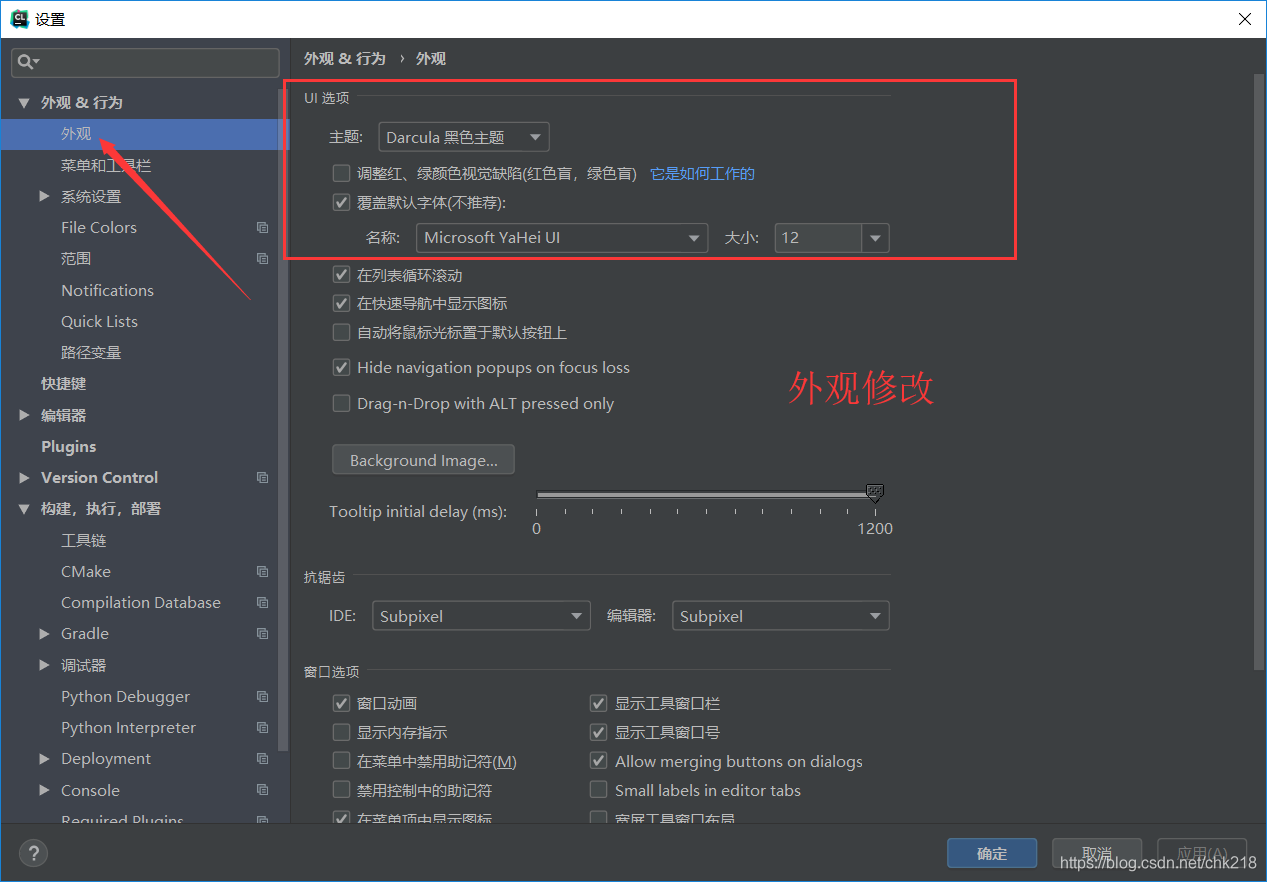The width and height of the screenshot is (1267, 882).
Task: Click the project-level icon beside Console
Action: (262, 790)
